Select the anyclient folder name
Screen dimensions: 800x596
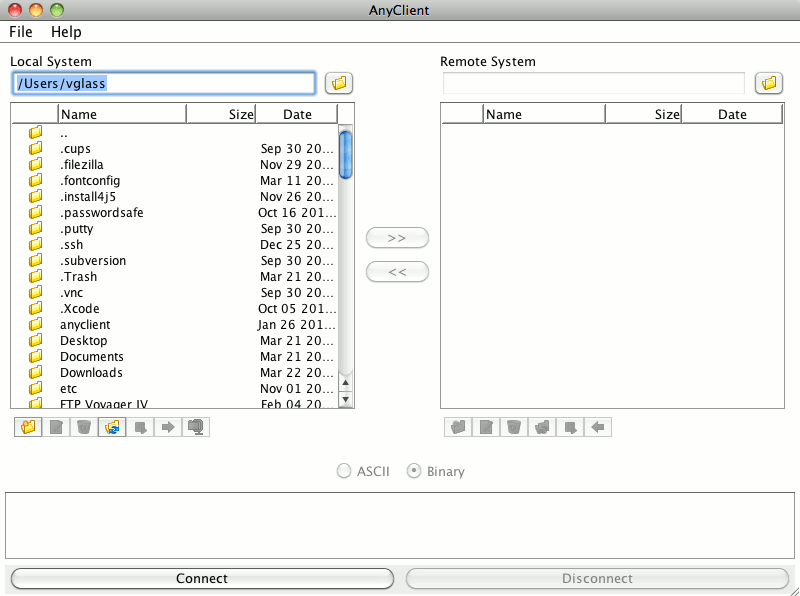[85, 325]
